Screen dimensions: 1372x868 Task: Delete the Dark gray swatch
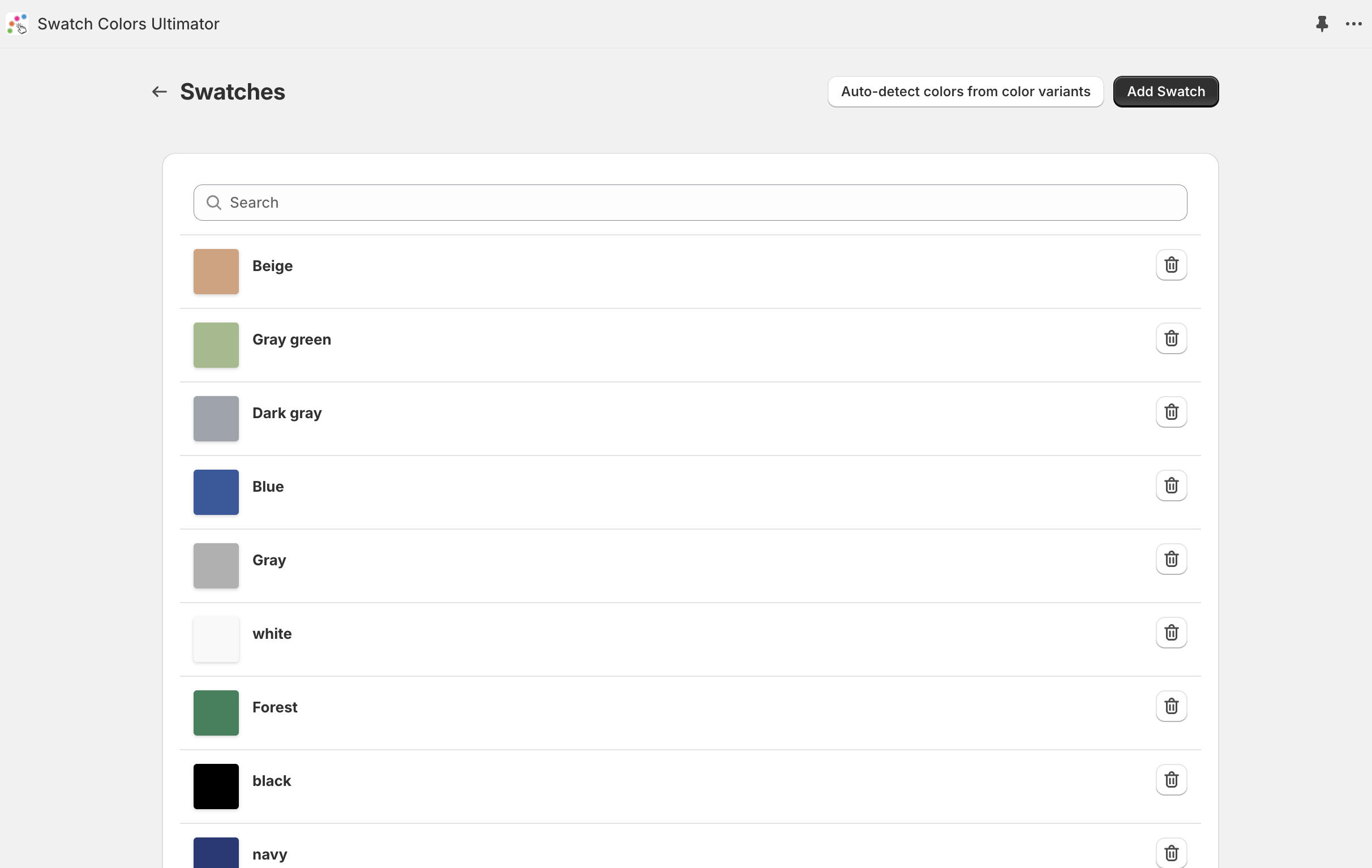pos(1171,411)
